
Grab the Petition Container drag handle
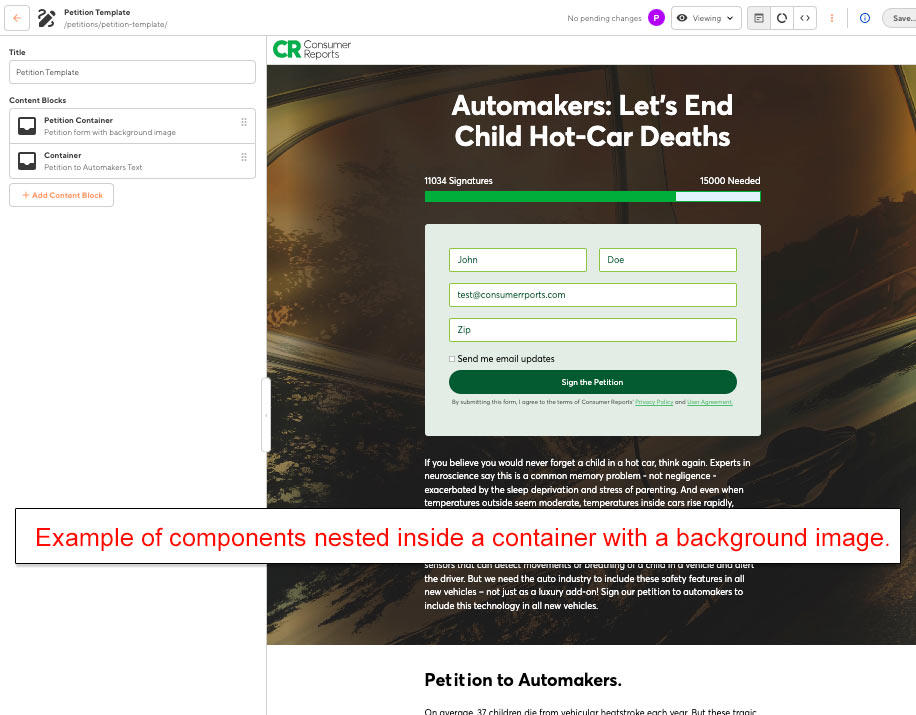[x=244, y=122]
